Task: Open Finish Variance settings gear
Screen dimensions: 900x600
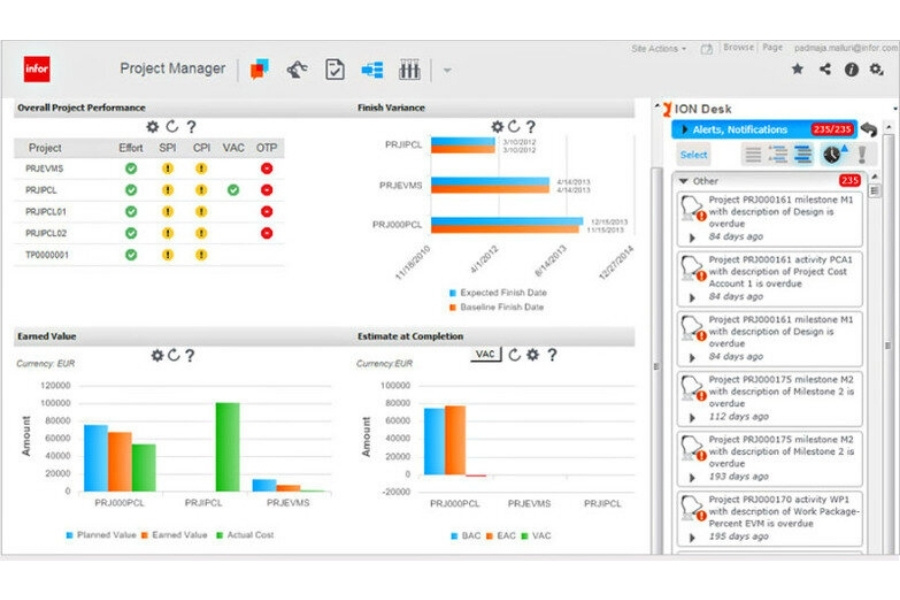Action: (497, 126)
